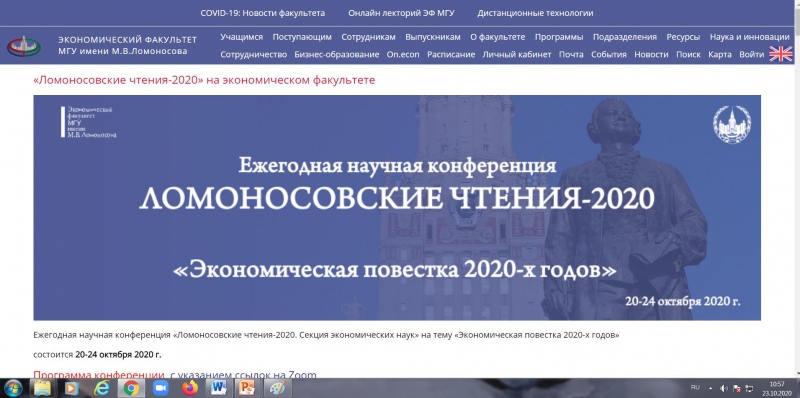
Task: Open Личный кабинет
Action: coord(517,55)
